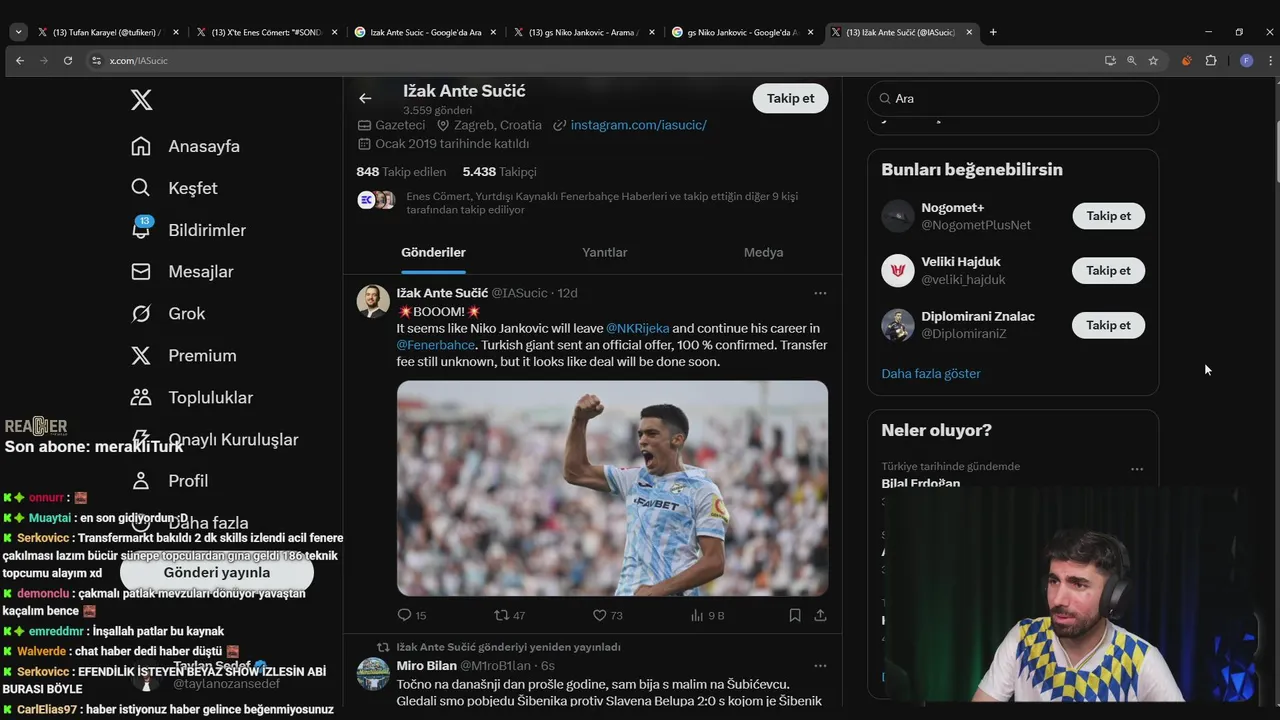
Task: Share the Niko Jankovic post
Action: coord(820,615)
